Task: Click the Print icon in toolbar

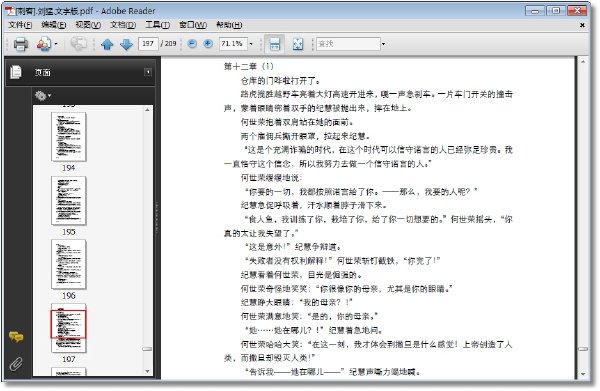Action: coord(21,44)
